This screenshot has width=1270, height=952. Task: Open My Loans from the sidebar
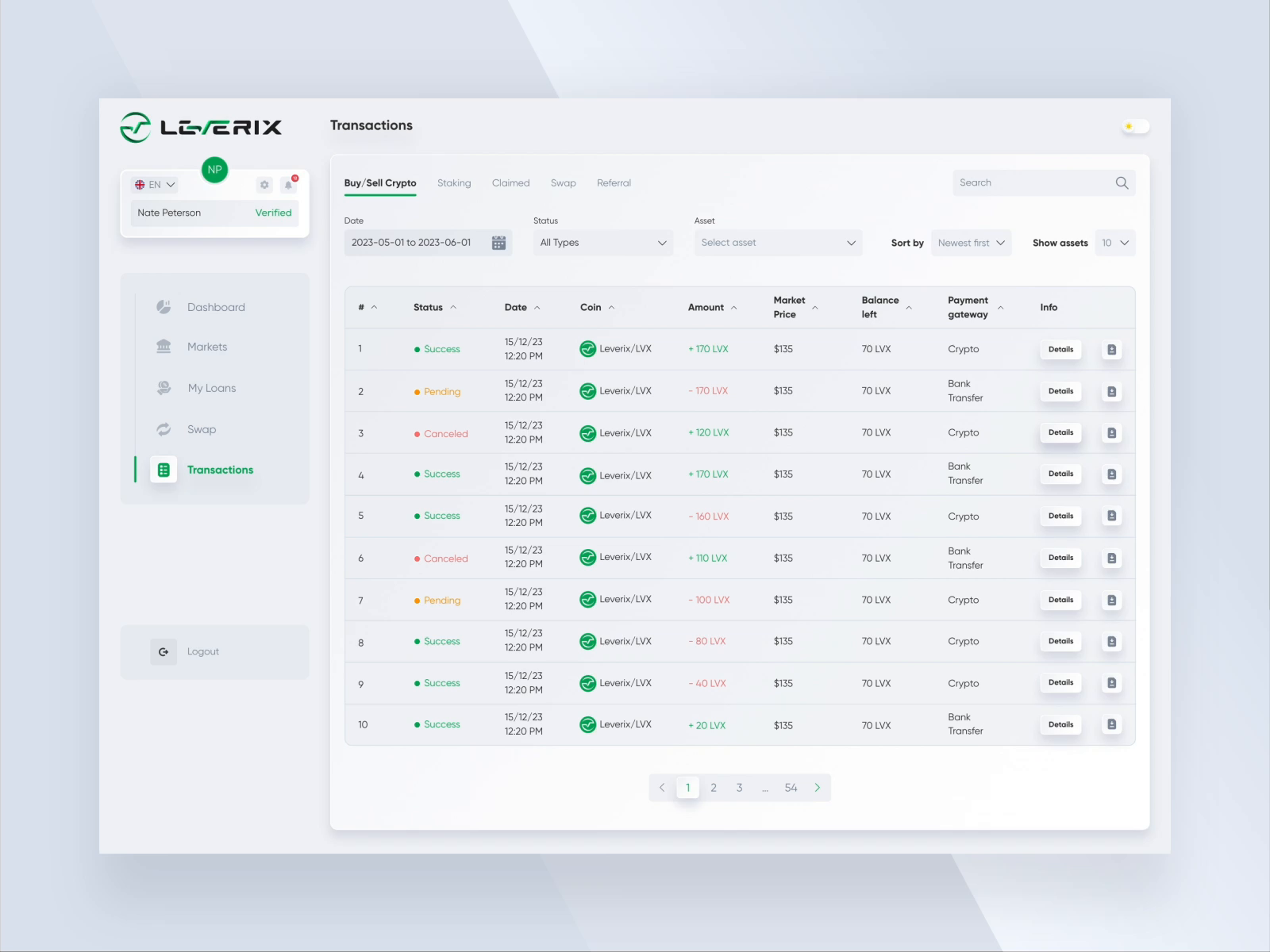click(212, 389)
